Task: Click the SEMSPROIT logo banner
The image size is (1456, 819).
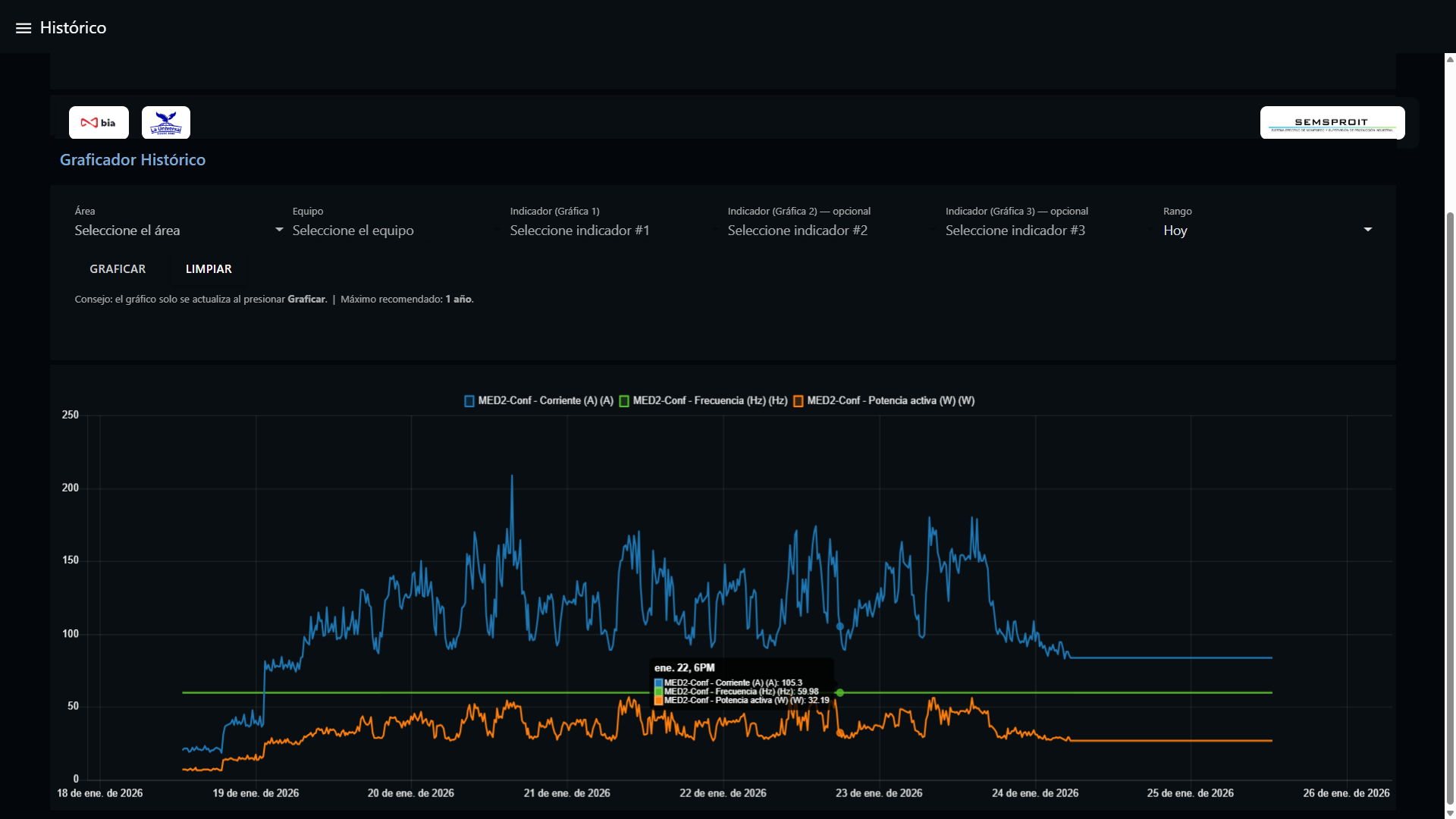Action: [1332, 123]
